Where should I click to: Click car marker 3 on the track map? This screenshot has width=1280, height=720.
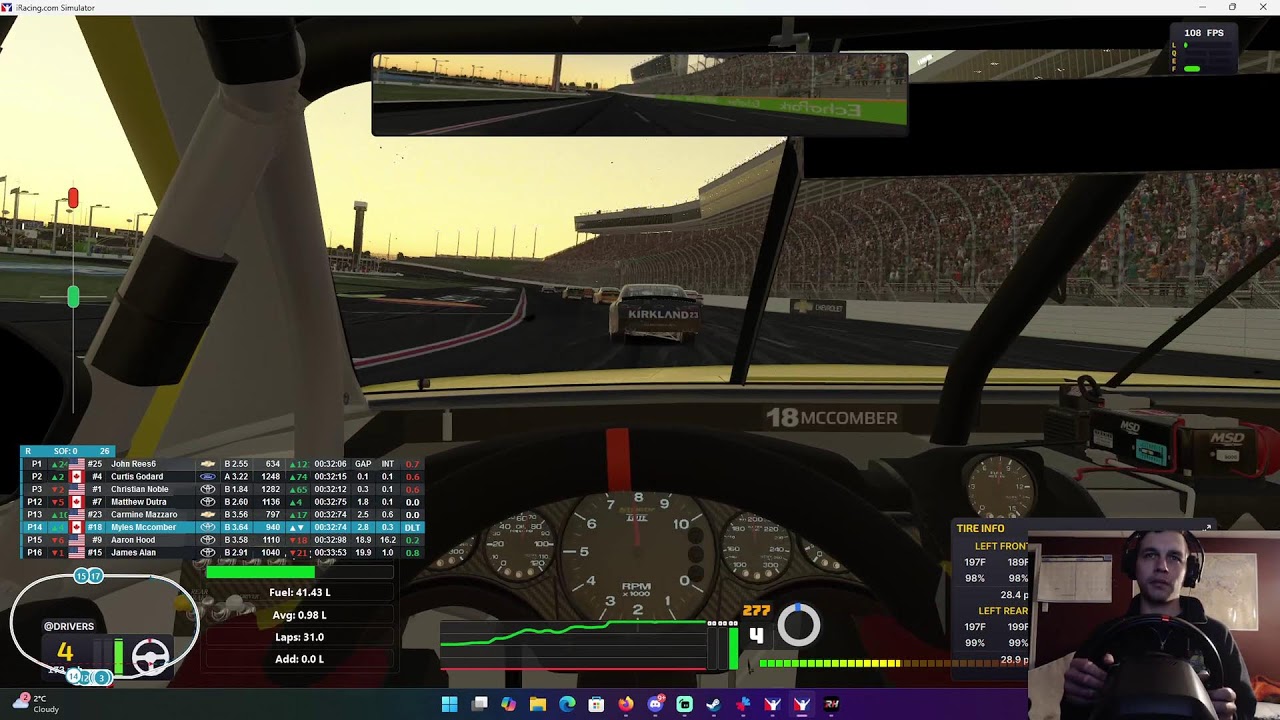click(101, 678)
